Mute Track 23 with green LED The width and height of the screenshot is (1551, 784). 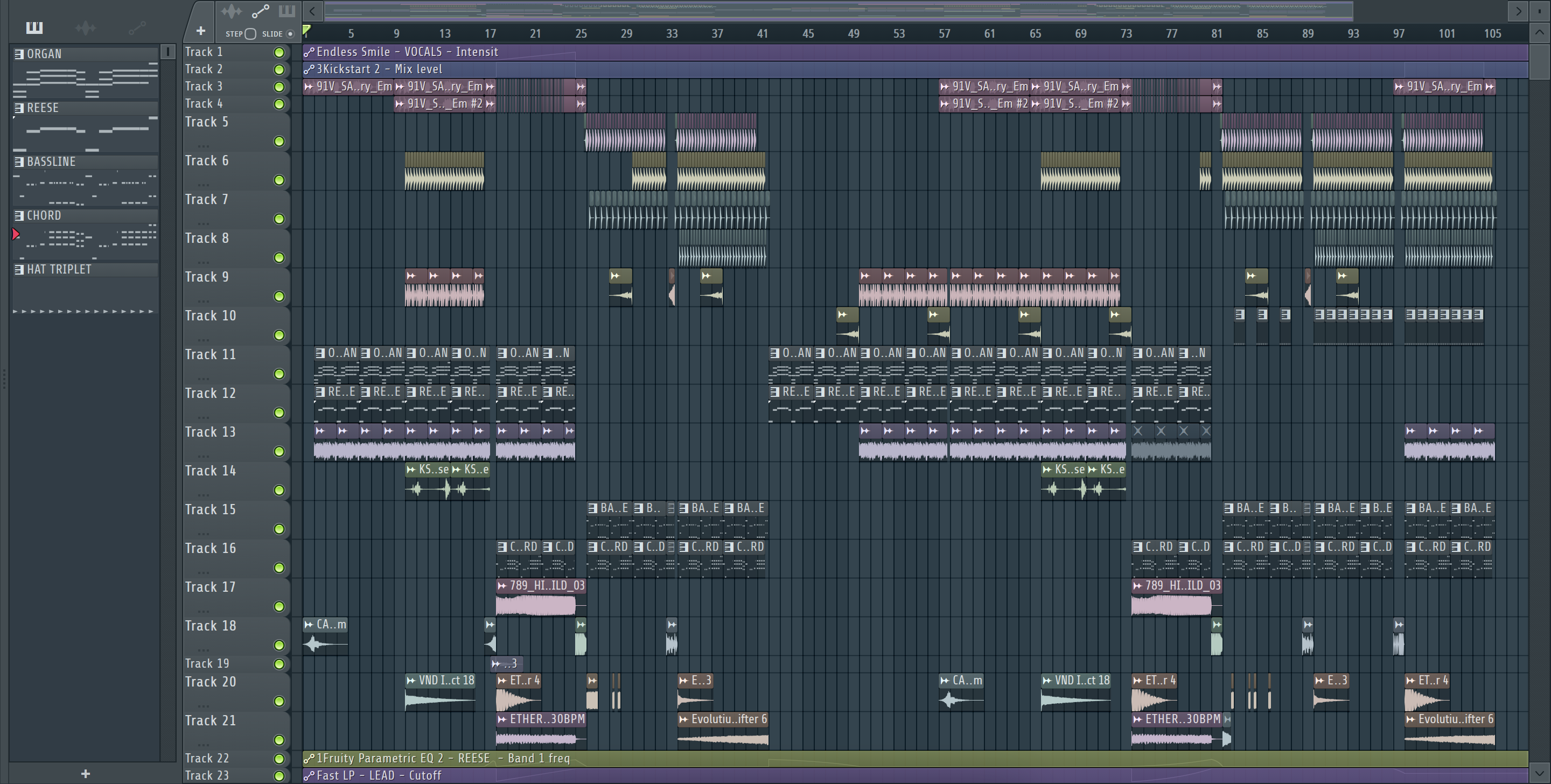pos(279,776)
